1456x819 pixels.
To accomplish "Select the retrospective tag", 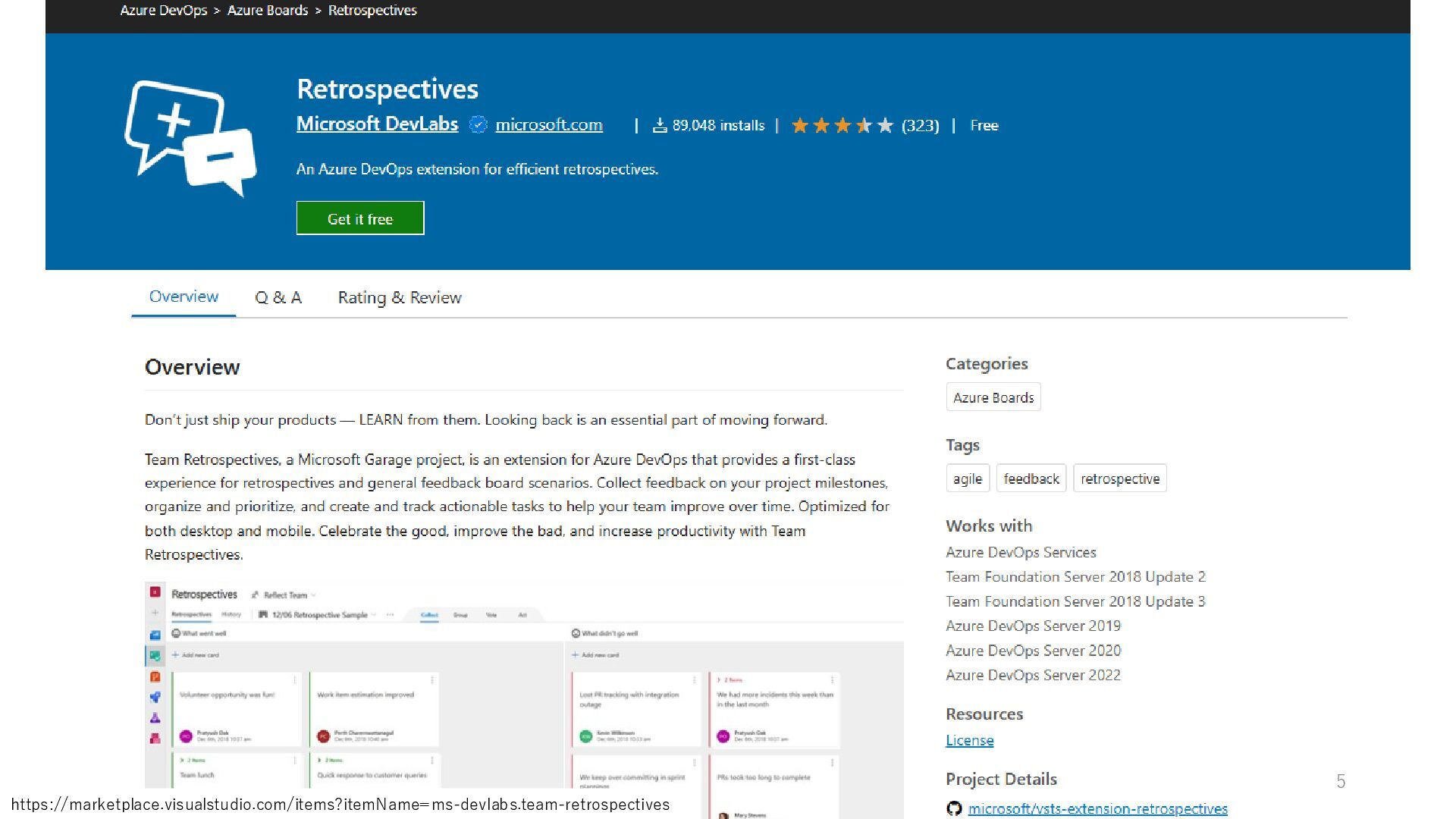I will click(1119, 479).
